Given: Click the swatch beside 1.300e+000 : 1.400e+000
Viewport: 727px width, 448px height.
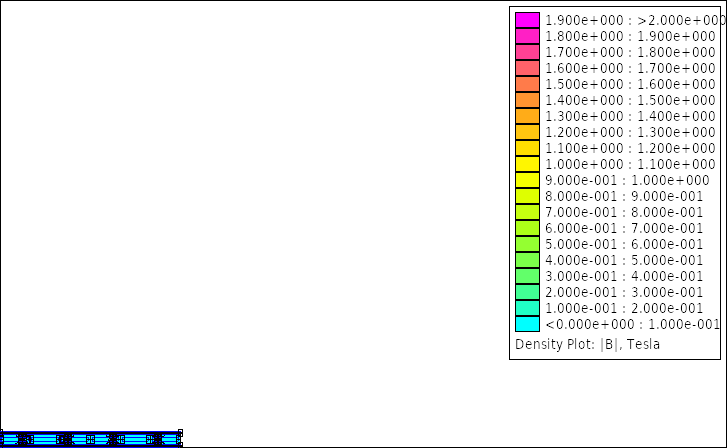Looking at the screenshot, I should tap(527, 116).
